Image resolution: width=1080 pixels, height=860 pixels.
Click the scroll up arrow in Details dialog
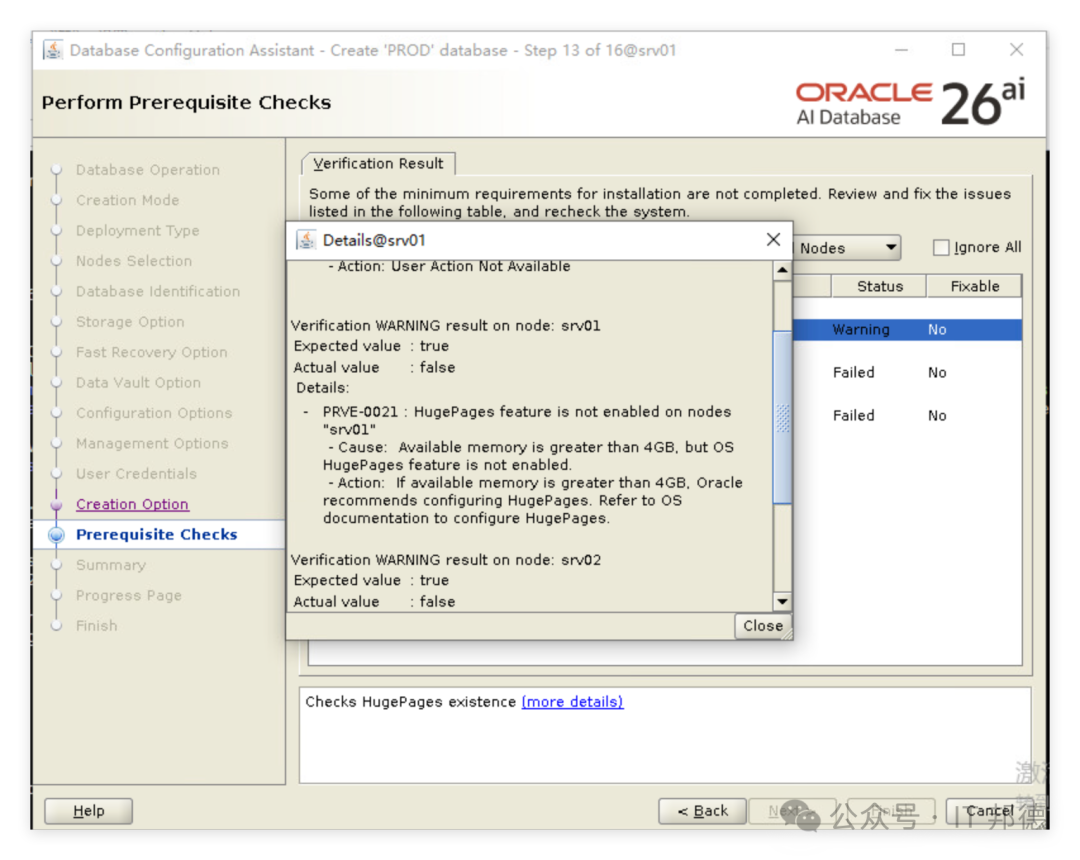tap(782, 270)
